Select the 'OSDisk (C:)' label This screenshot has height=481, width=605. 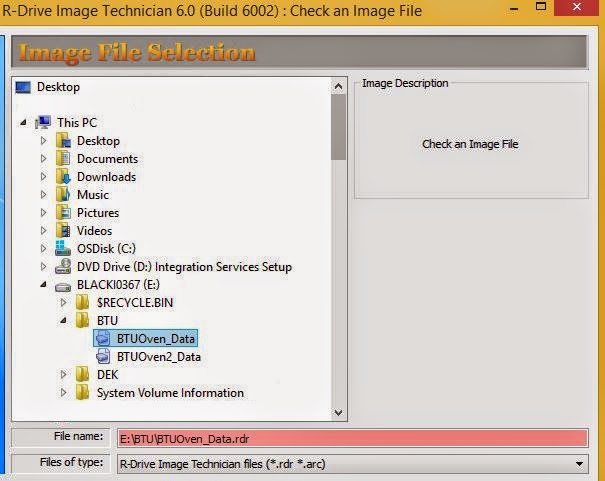pyautogui.click(x=106, y=248)
